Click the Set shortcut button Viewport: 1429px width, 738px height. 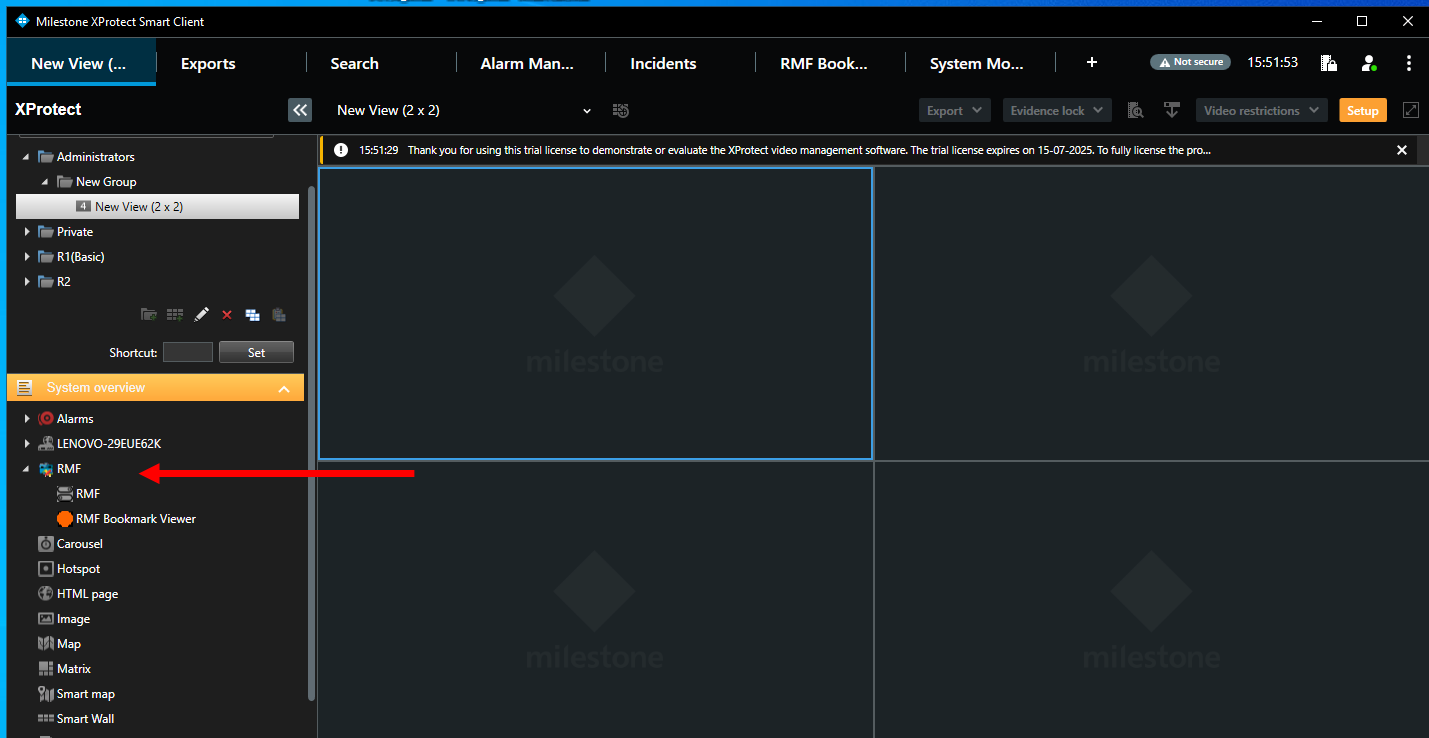(256, 352)
